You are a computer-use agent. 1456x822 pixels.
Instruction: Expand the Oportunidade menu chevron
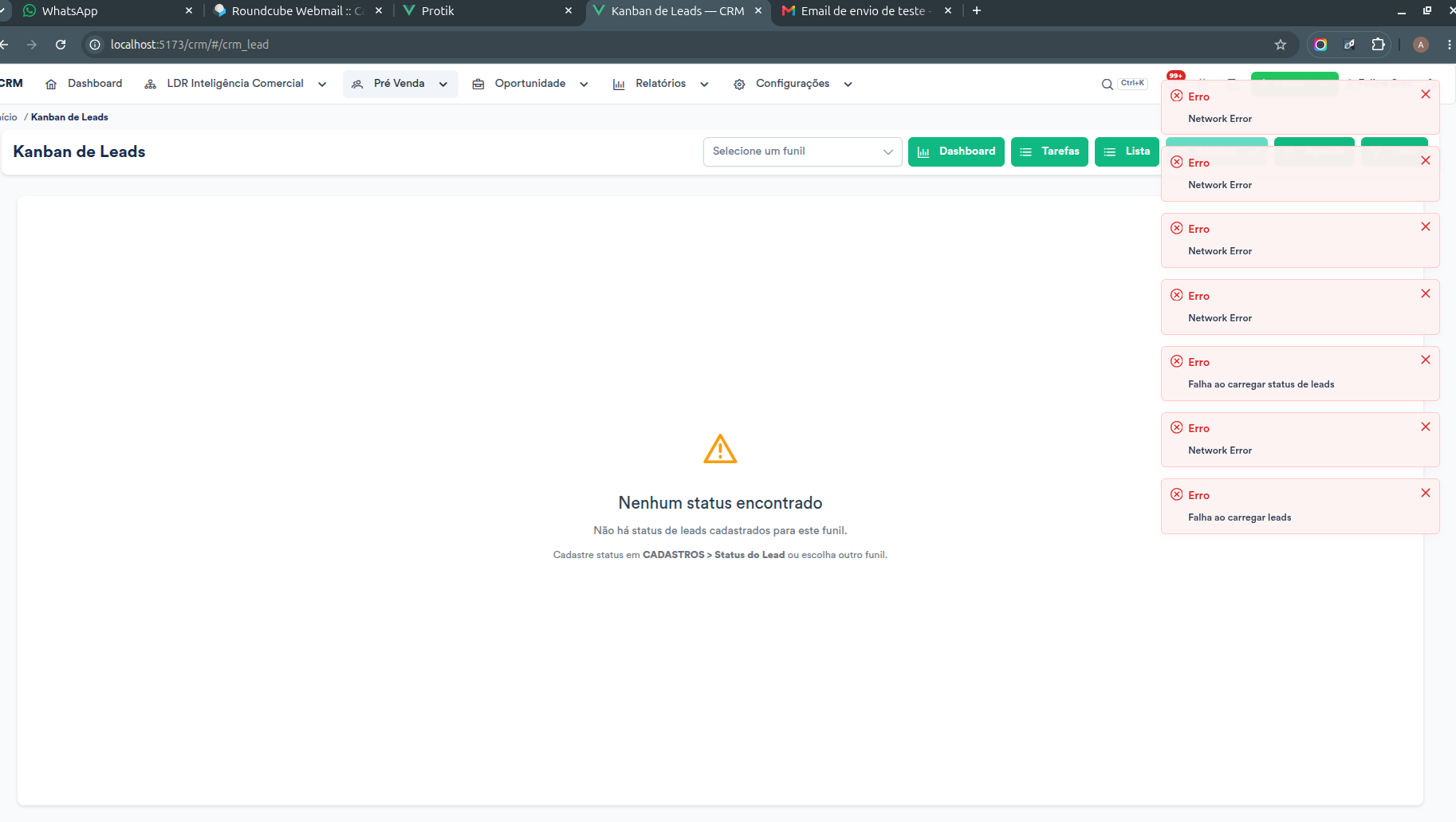[584, 85]
